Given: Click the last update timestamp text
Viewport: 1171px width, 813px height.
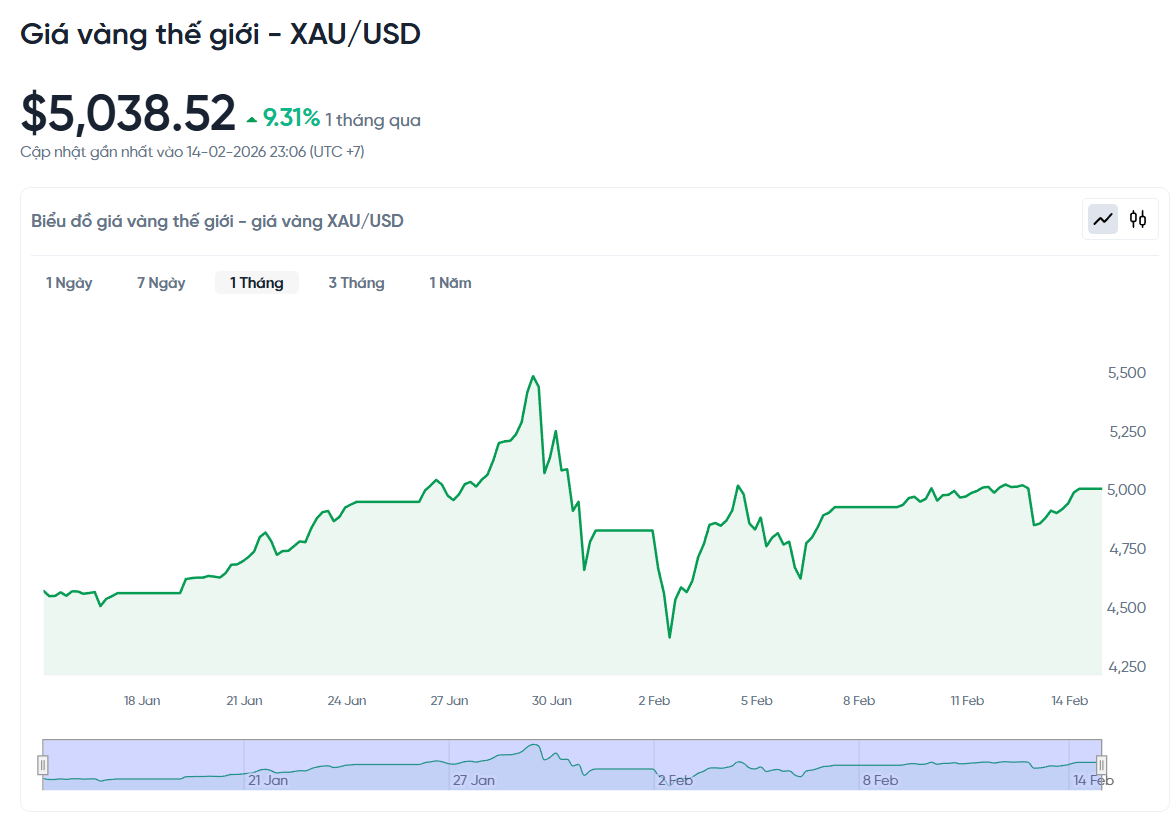Looking at the screenshot, I should (x=194, y=151).
